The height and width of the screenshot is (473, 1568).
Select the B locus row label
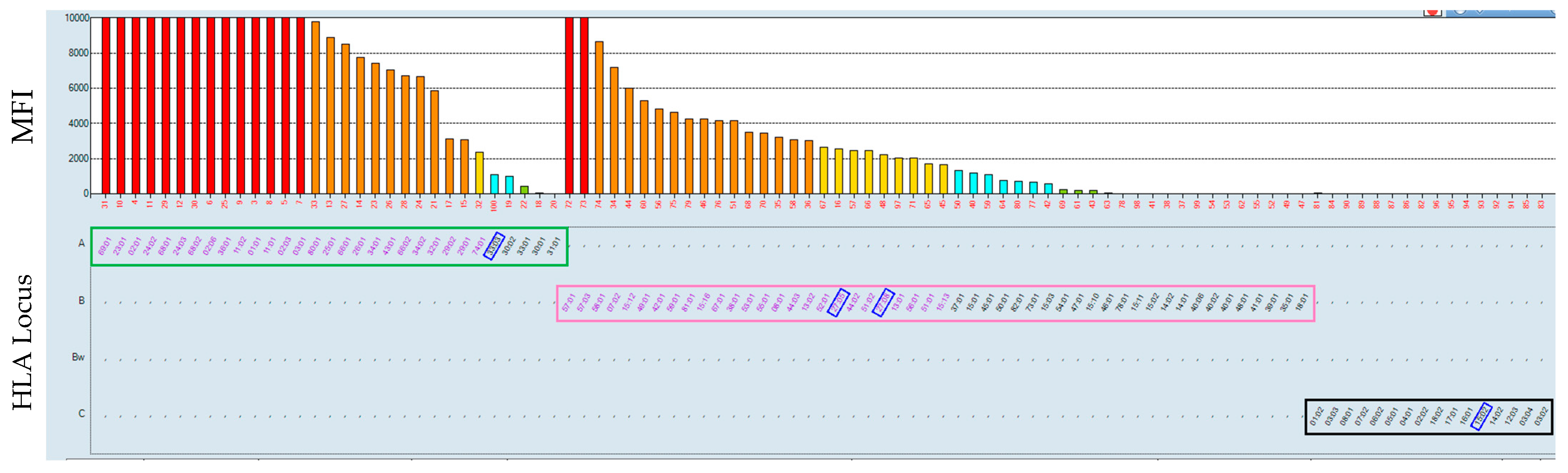click(81, 300)
